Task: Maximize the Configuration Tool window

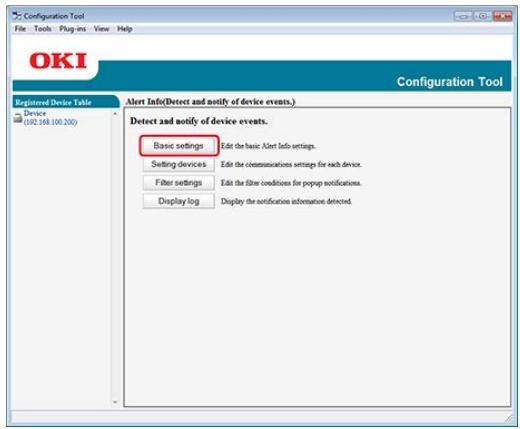Action: (482, 16)
